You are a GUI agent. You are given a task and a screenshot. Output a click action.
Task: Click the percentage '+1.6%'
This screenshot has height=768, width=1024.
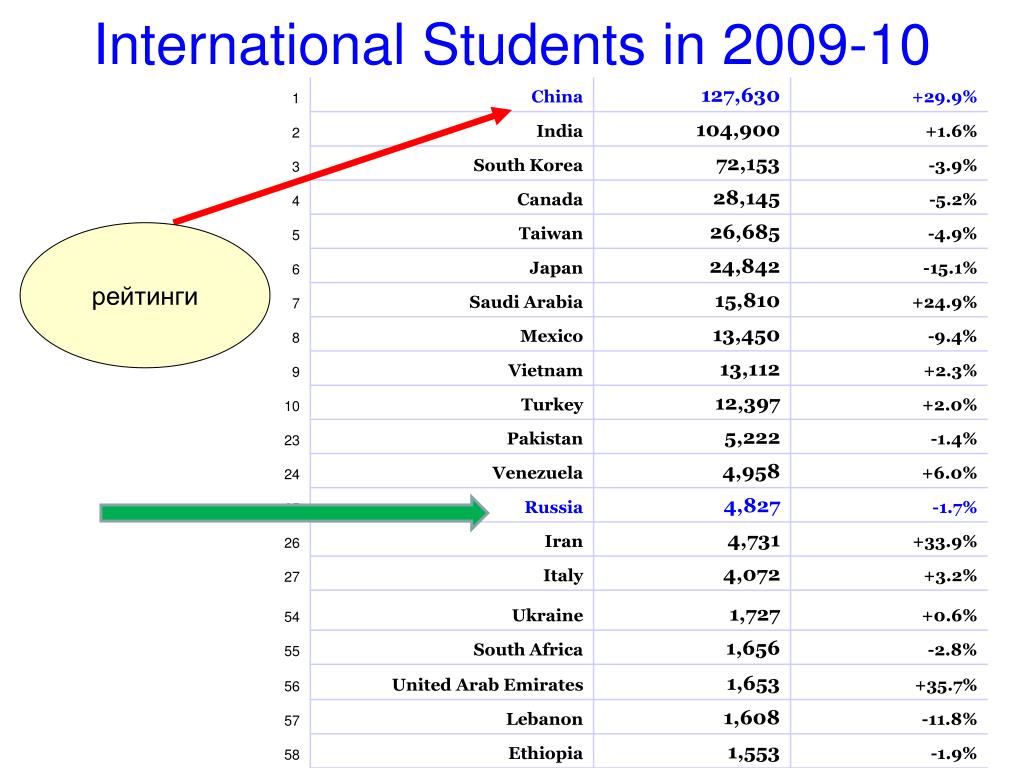pyautogui.click(x=951, y=132)
